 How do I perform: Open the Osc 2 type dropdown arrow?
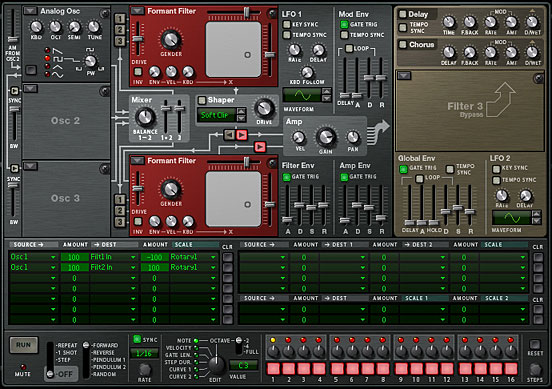coord(30,88)
